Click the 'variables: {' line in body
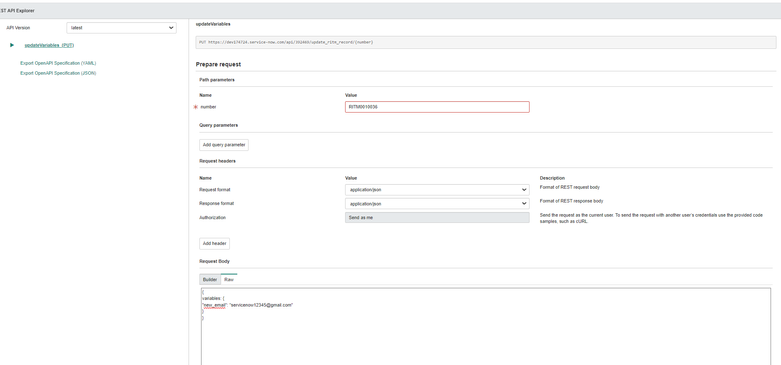This screenshot has height=365, width=781. pyautogui.click(x=213, y=298)
